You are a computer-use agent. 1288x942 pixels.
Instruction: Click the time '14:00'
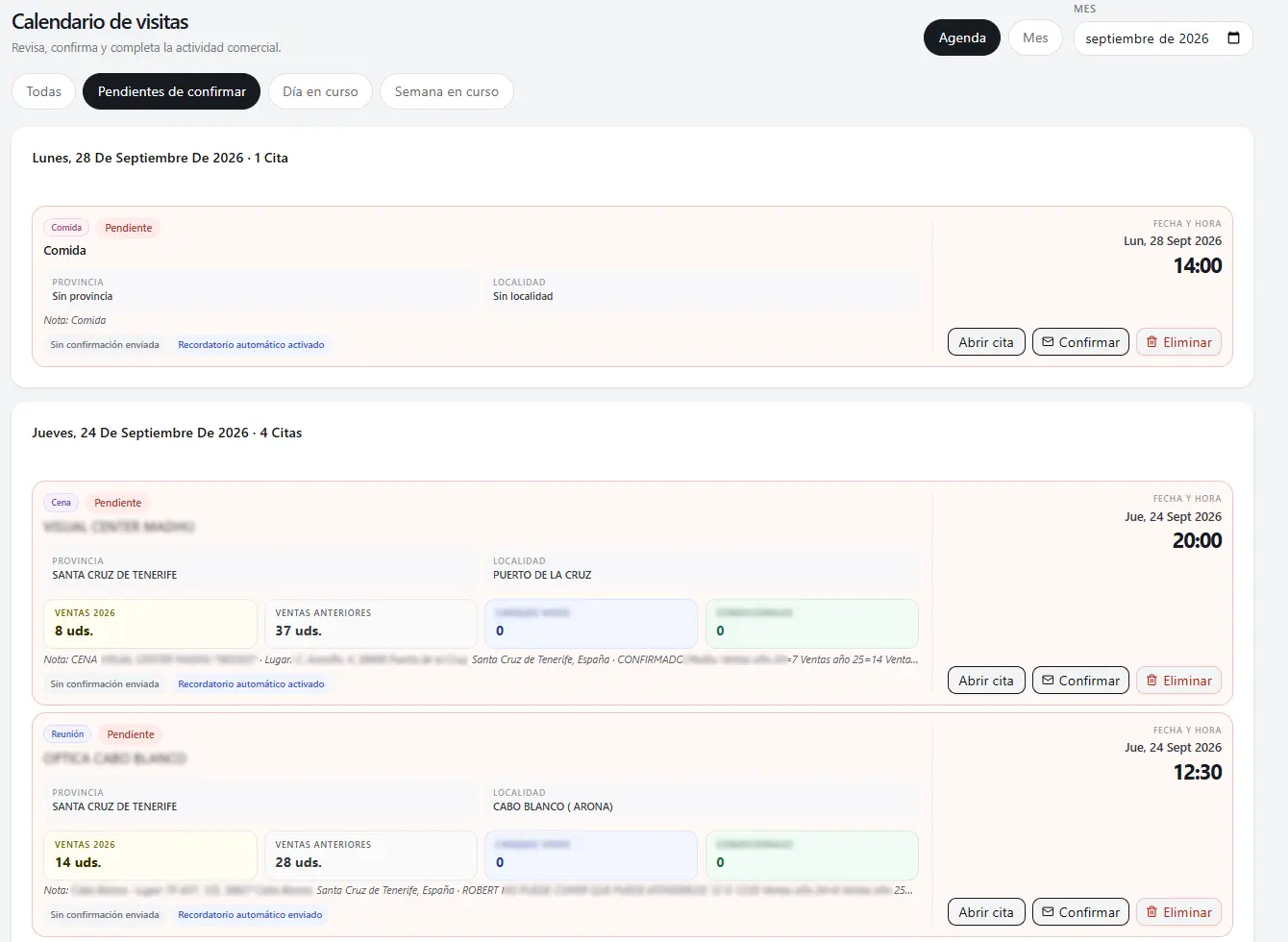click(1198, 266)
